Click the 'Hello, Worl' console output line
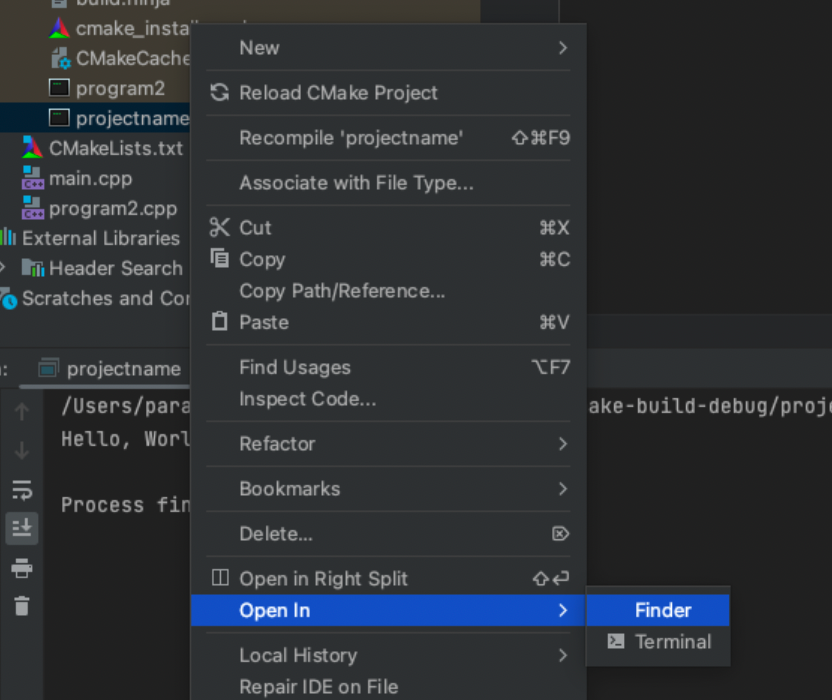The width and height of the screenshot is (832, 700). tap(125, 439)
